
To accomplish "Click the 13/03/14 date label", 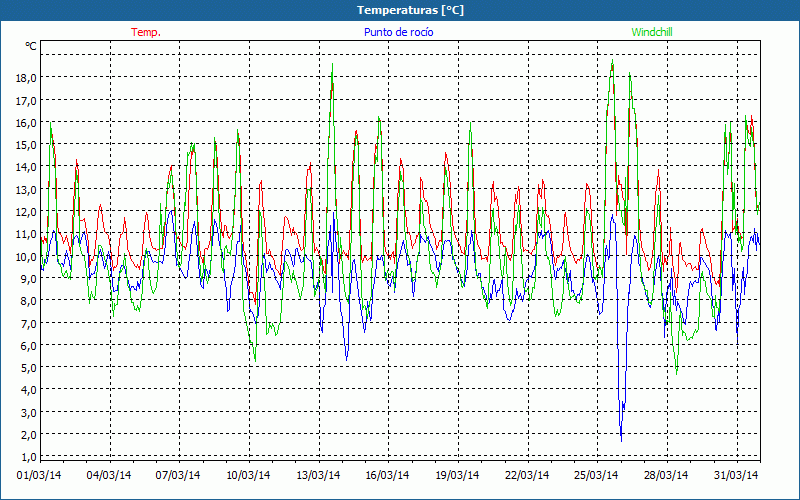I will 318,475.
